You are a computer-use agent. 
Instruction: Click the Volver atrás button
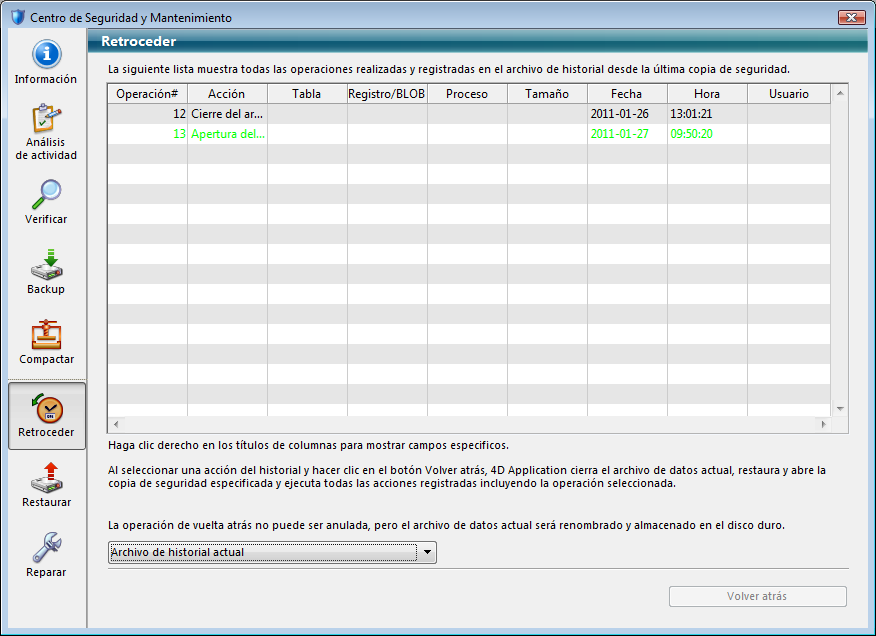757,596
